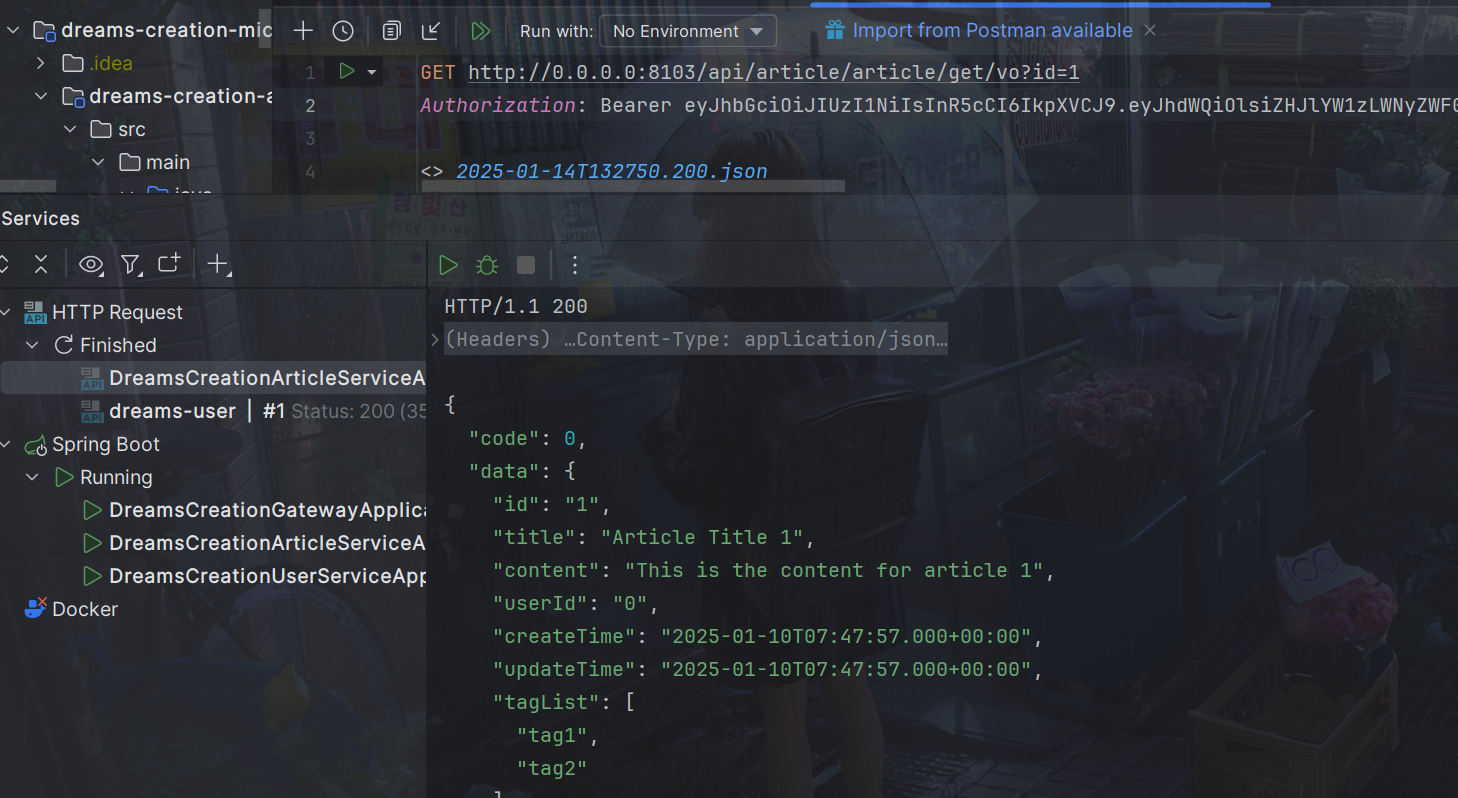1458x798 pixels.
Task: Expand the .idea folder
Action: click(41, 63)
